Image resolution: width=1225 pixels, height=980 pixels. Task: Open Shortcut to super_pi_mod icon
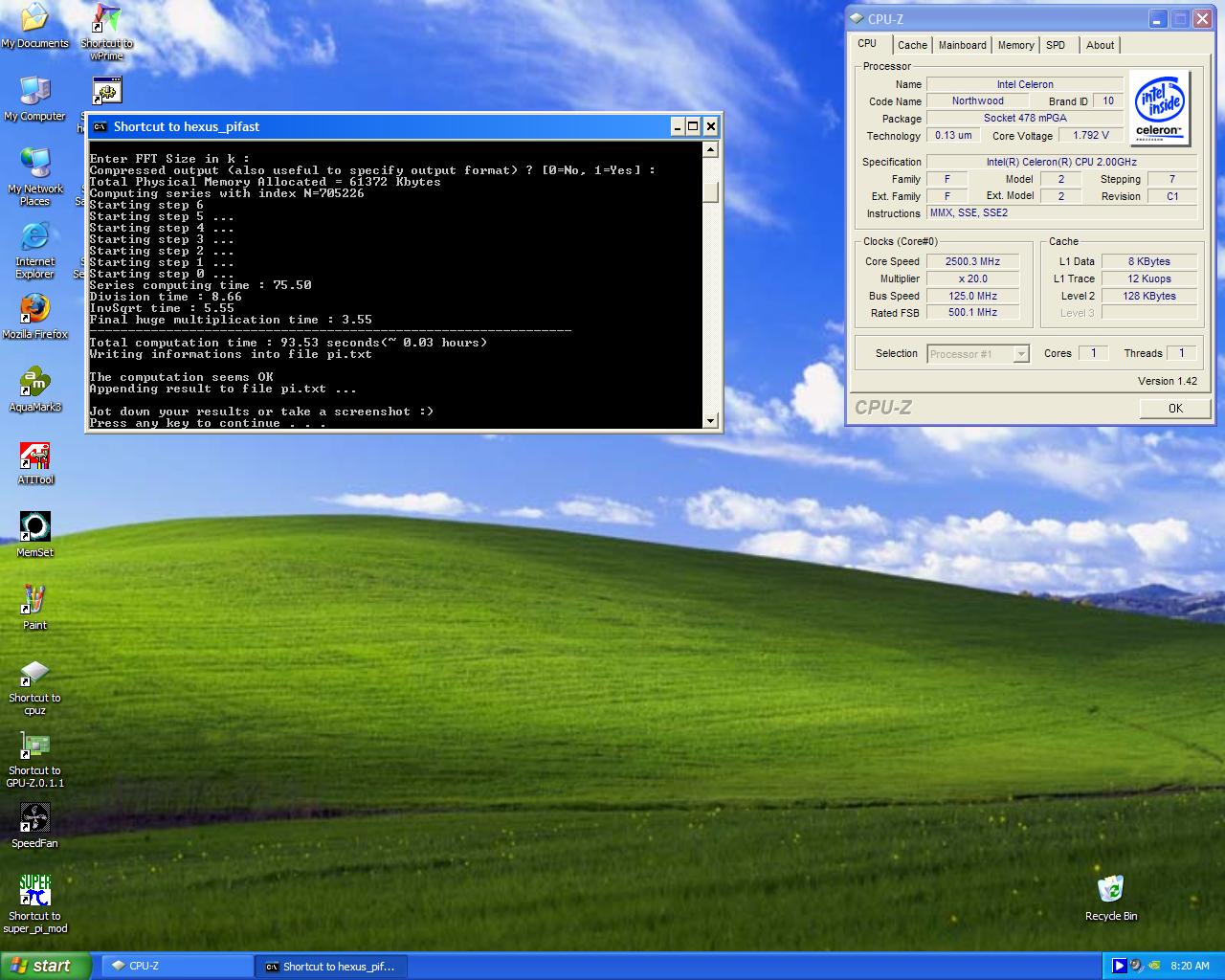click(34, 904)
